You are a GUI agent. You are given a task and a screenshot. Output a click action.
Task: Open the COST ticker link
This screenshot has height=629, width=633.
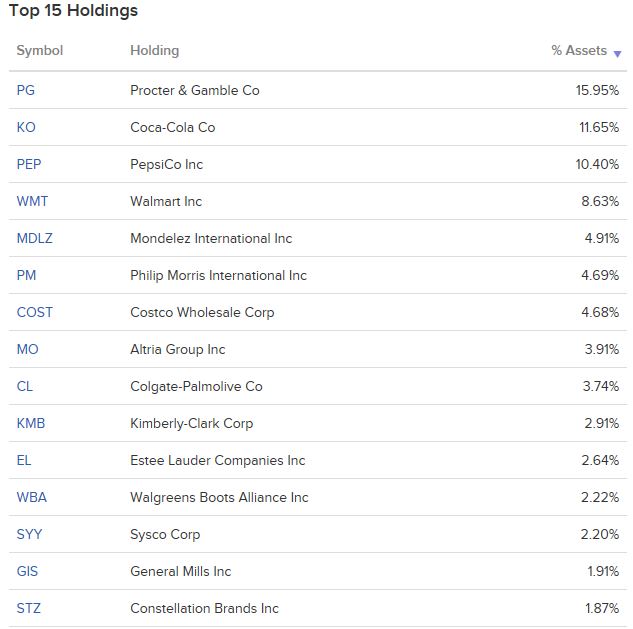click(35, 312)
